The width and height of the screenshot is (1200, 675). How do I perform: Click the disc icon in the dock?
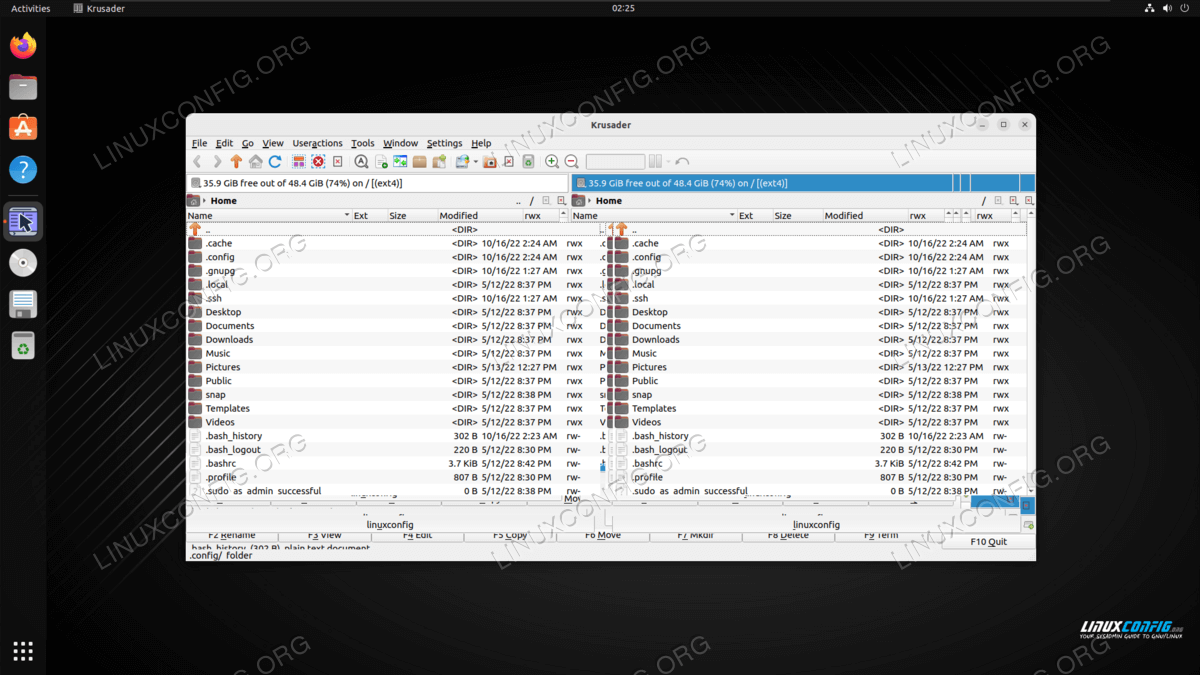point(23,262)
